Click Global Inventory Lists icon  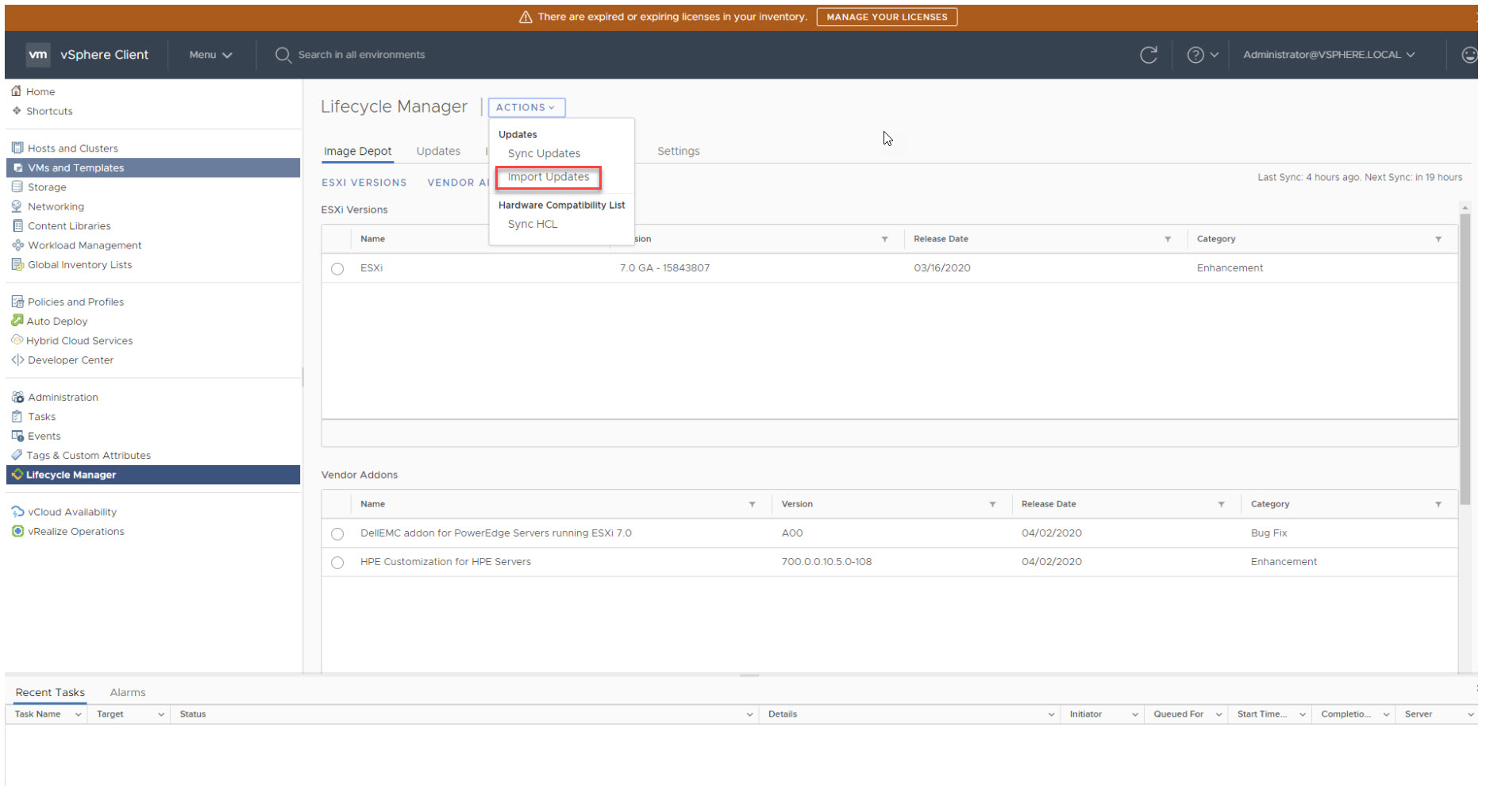17,265
